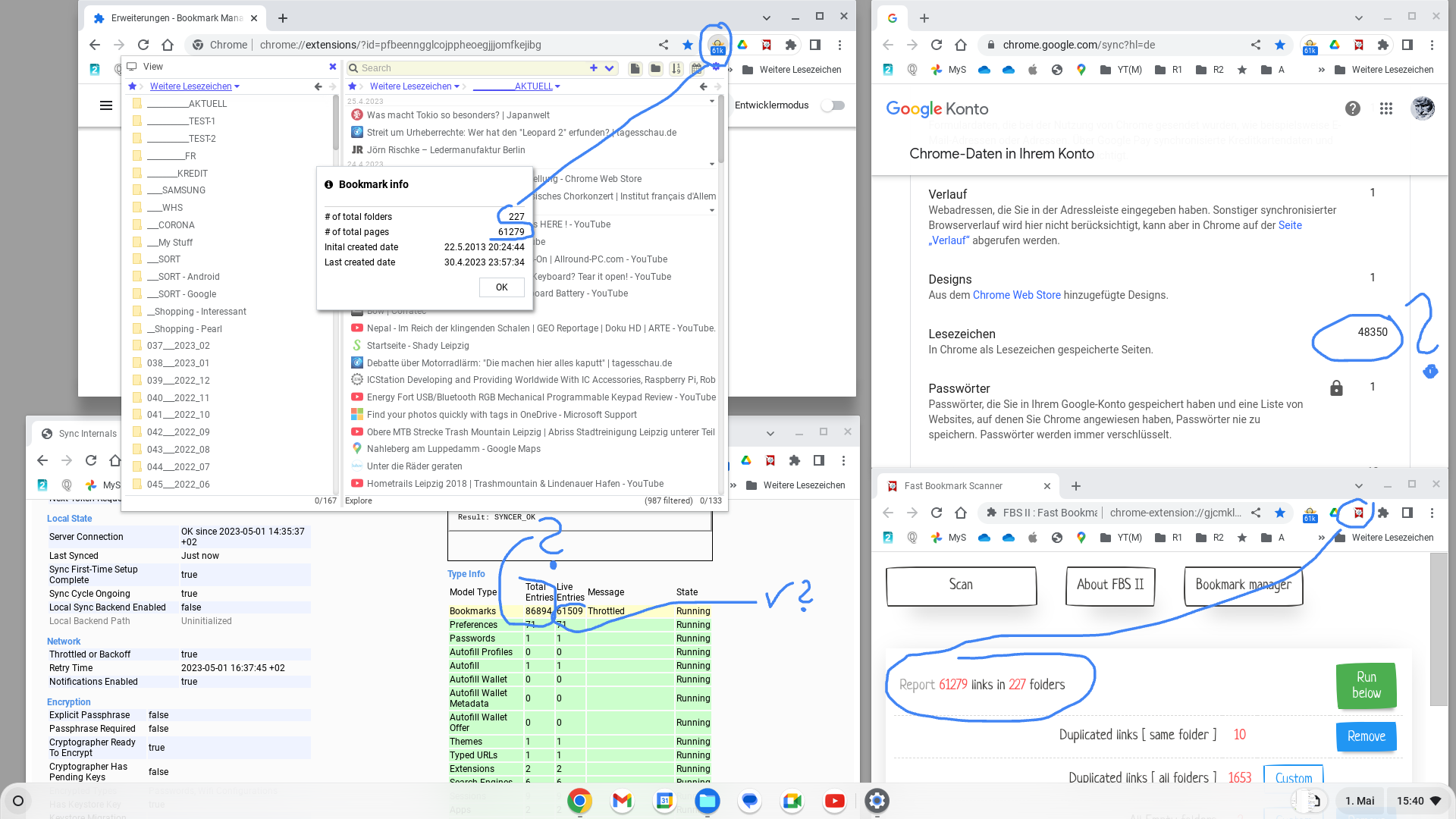Switch to the Sync Internals tab

pyautogui.click(x=80, y=434)
